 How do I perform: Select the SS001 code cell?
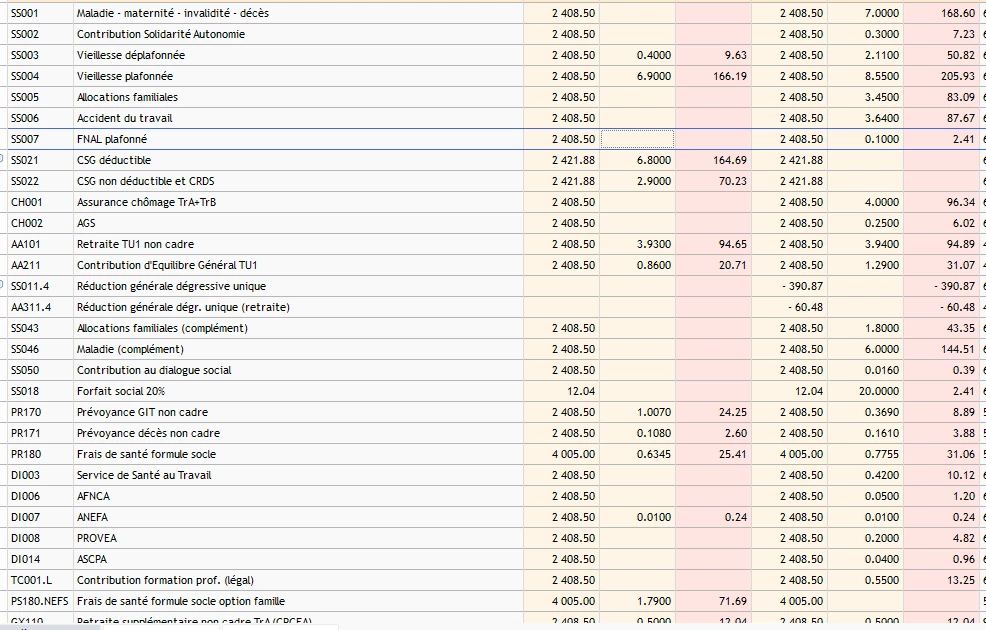click(x=40, y=13)
